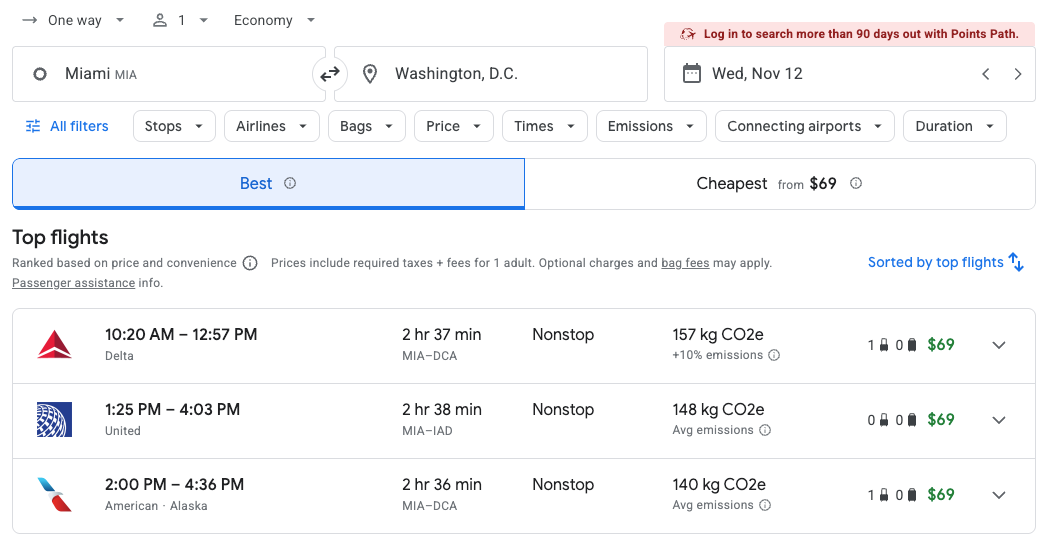Viewport: 1047px width, 540px height.
Task: Click the 140 kg CO2e value
Action: click(x=719, y=484)
